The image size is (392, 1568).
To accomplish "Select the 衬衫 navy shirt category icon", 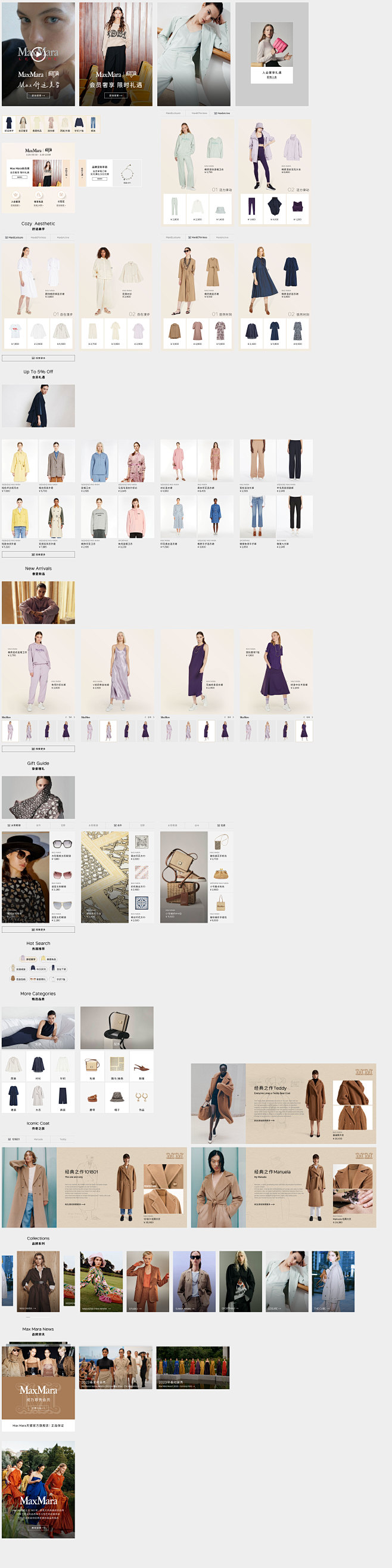I will click(x=38, y=1066).
